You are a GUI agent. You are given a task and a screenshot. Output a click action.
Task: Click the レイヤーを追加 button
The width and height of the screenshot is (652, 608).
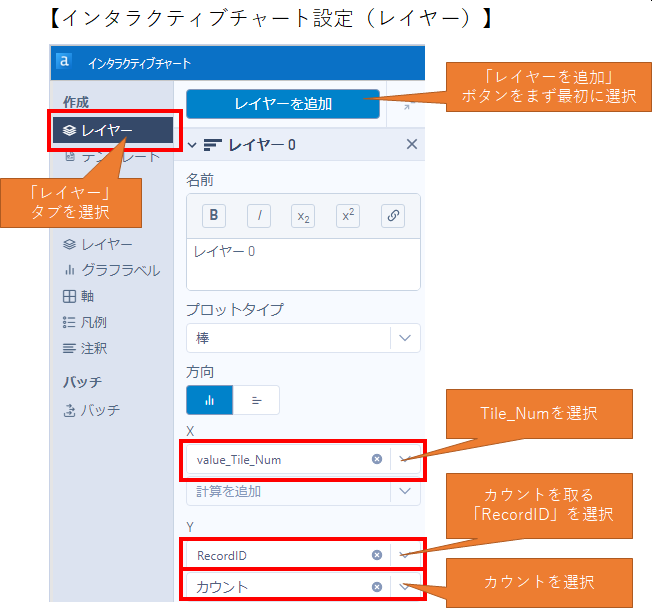pyautogui.click(x=283, y=104)
